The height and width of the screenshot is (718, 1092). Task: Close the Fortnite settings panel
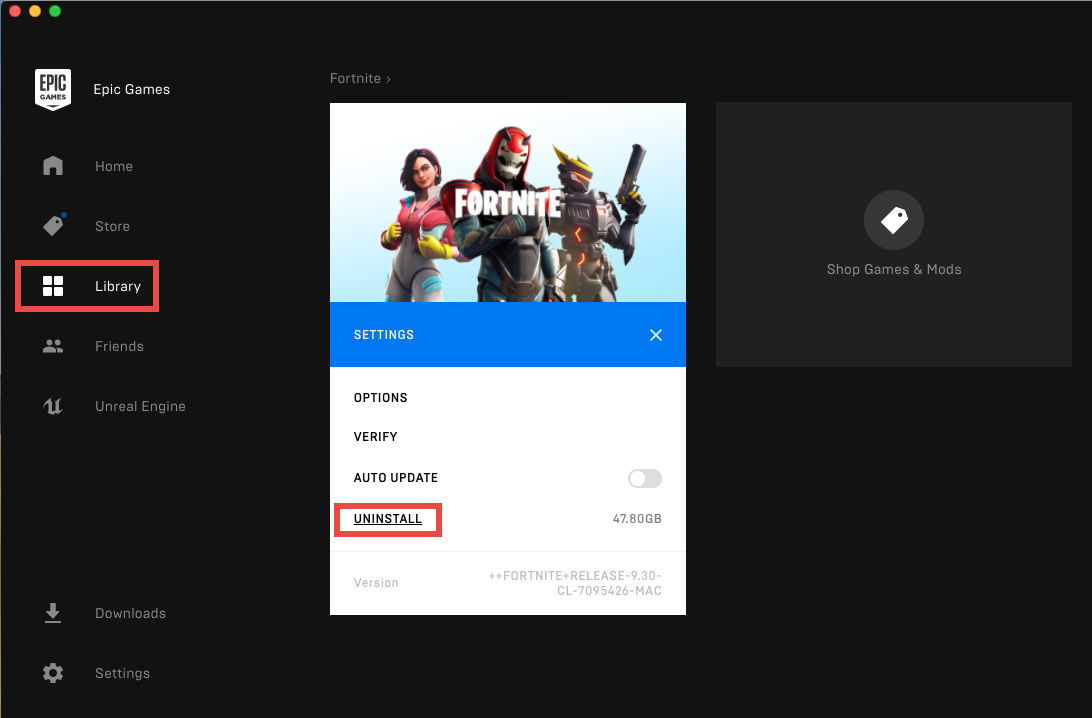[x=656, y=335]
